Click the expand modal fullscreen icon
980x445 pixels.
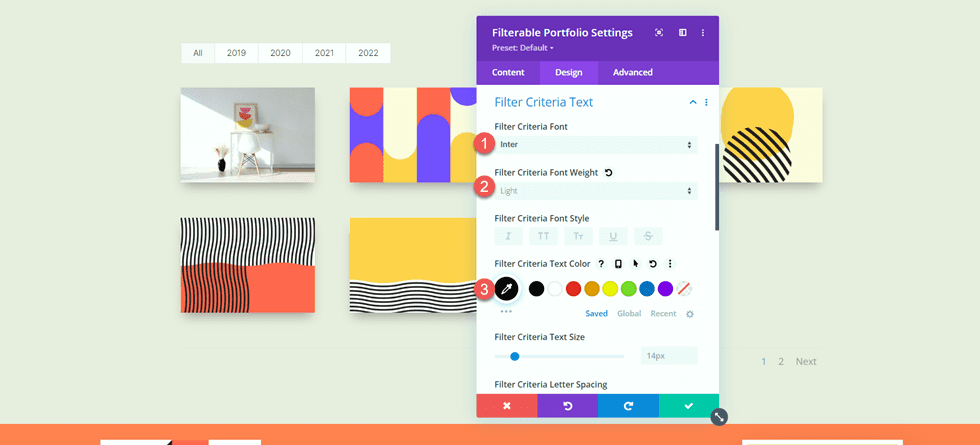pyautogui.click(x=659, y=32)
